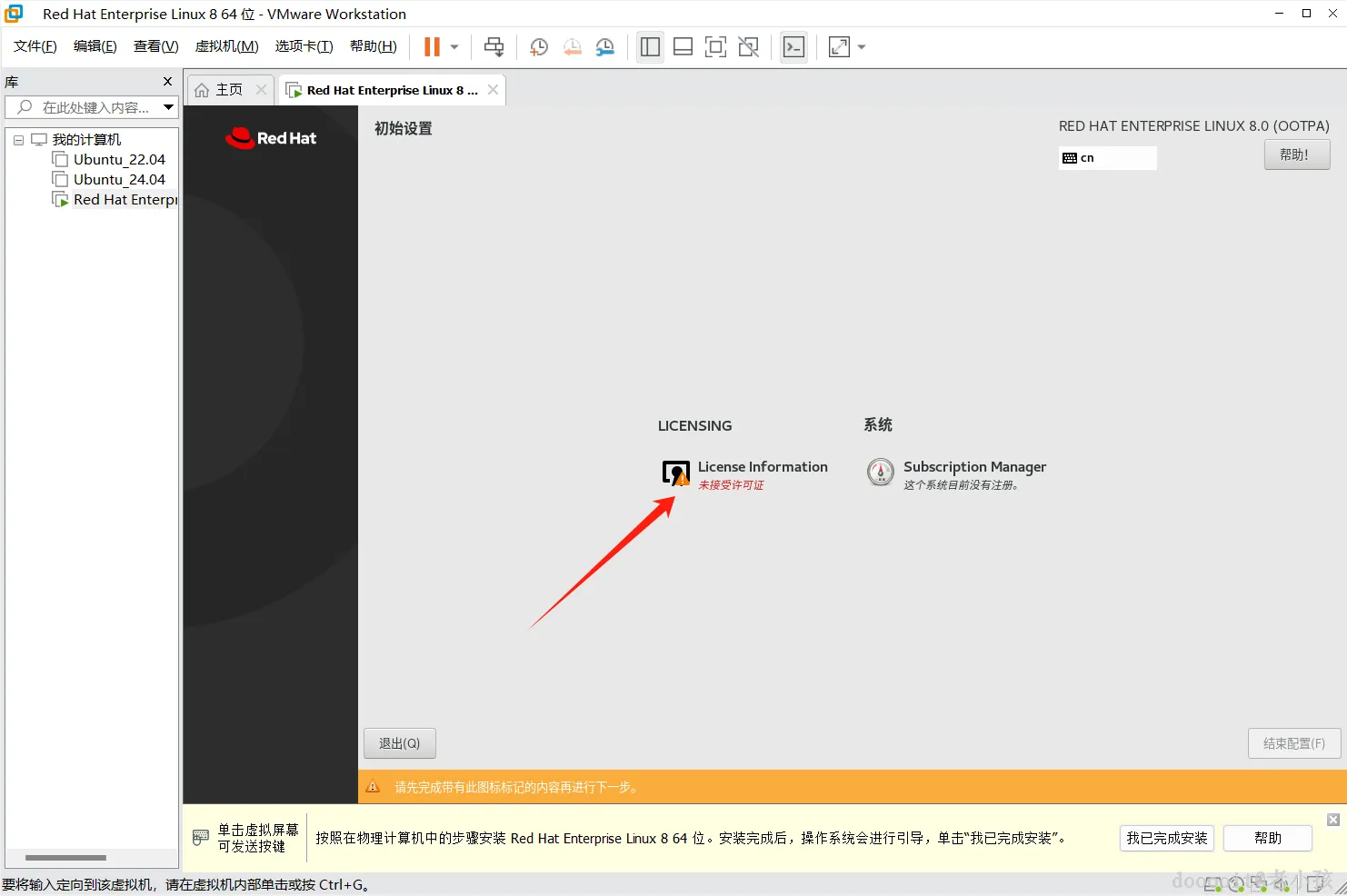
Task: Click the 帮助 button in the install hint bar
Action: pyautogui.click(x=1268, y=838)
